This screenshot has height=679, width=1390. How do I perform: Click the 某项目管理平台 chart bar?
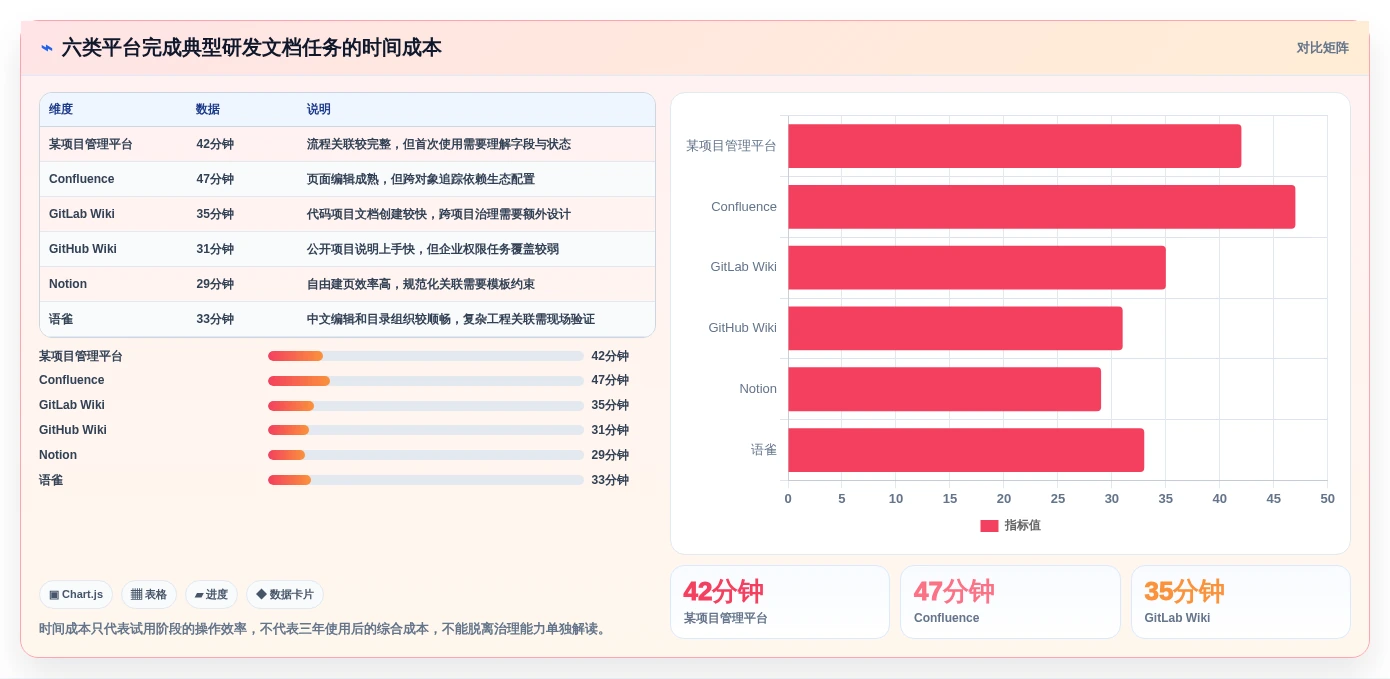click(1015, 146)
